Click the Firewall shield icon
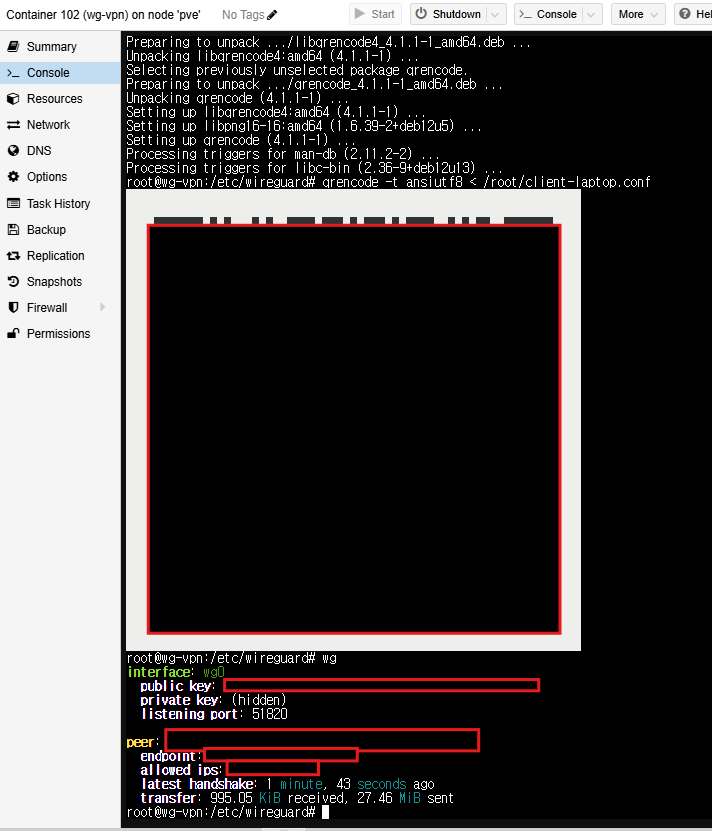The width and height of the screenshot is (712, 831). (13, 307)
